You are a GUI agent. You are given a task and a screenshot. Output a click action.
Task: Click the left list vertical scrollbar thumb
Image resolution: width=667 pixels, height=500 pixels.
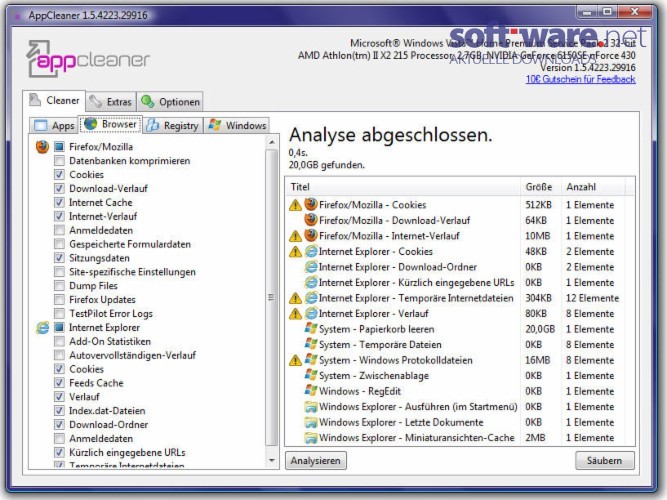[x=272, y=297]
